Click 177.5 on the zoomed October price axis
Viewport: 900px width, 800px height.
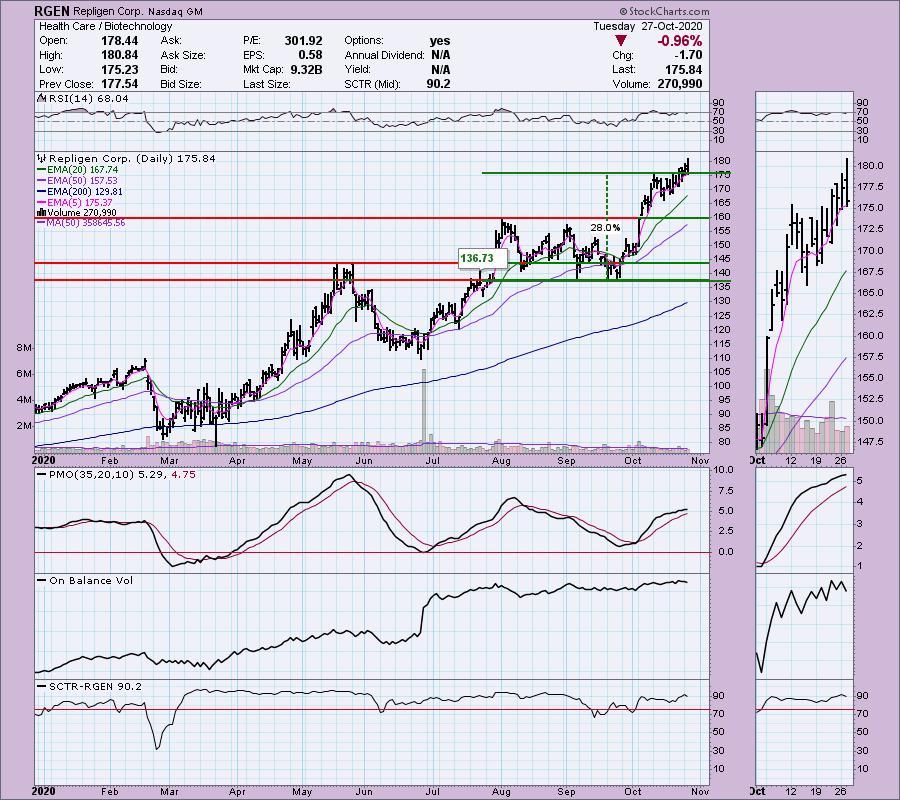point(870,187)
